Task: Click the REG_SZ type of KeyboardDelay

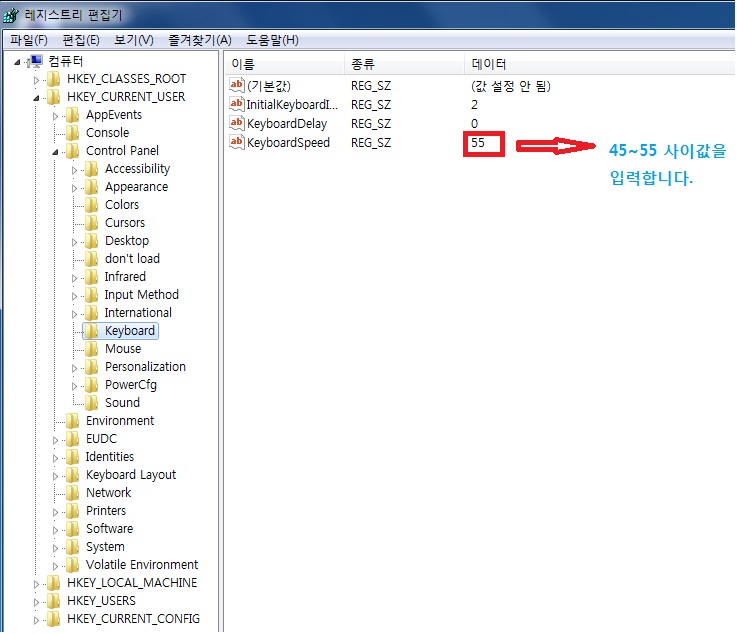Action: [371, 124]
